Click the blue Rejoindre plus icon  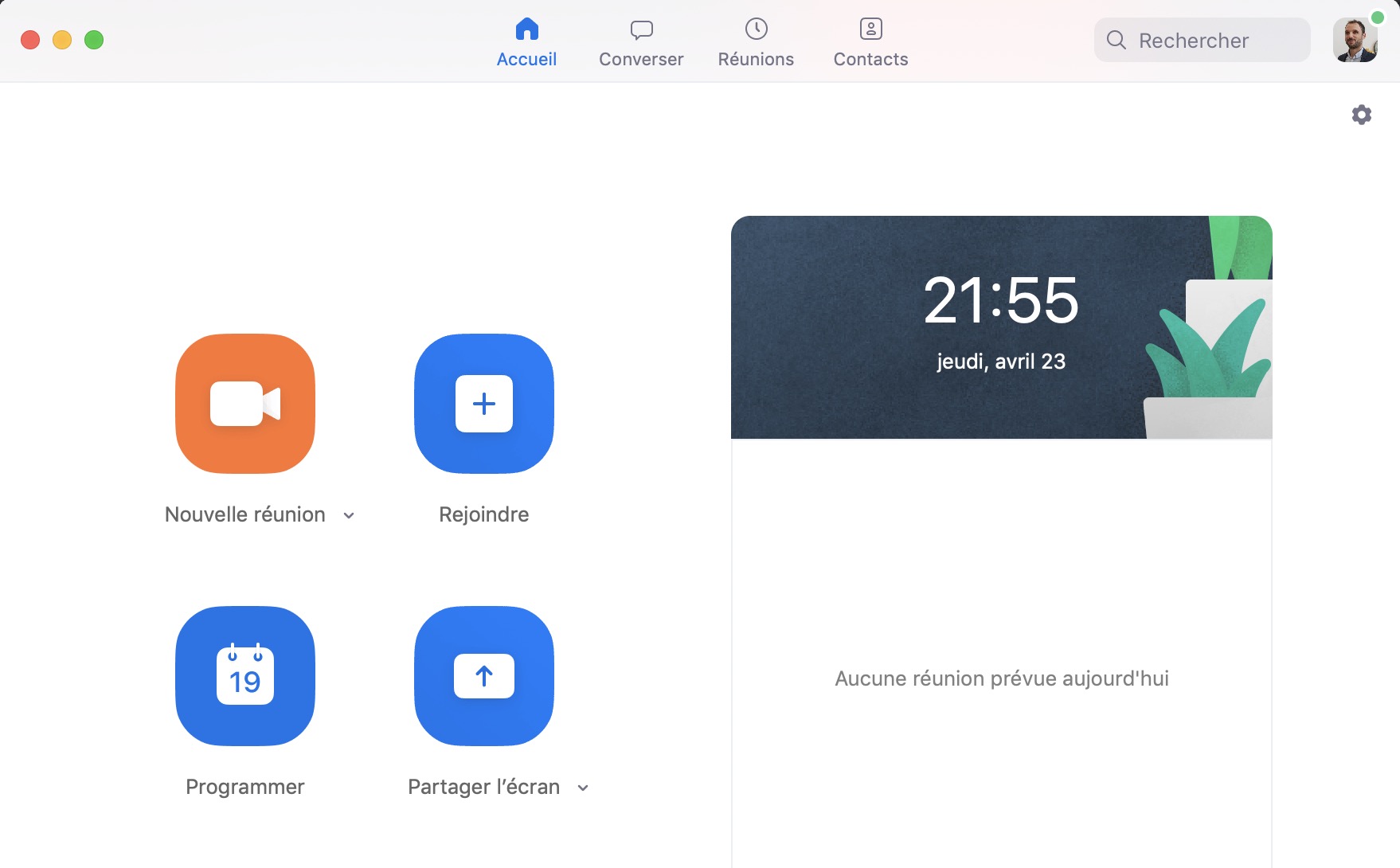coord(484,404)
